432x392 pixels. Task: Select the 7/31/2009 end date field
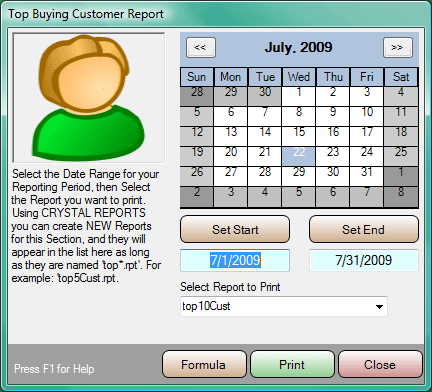364,260
